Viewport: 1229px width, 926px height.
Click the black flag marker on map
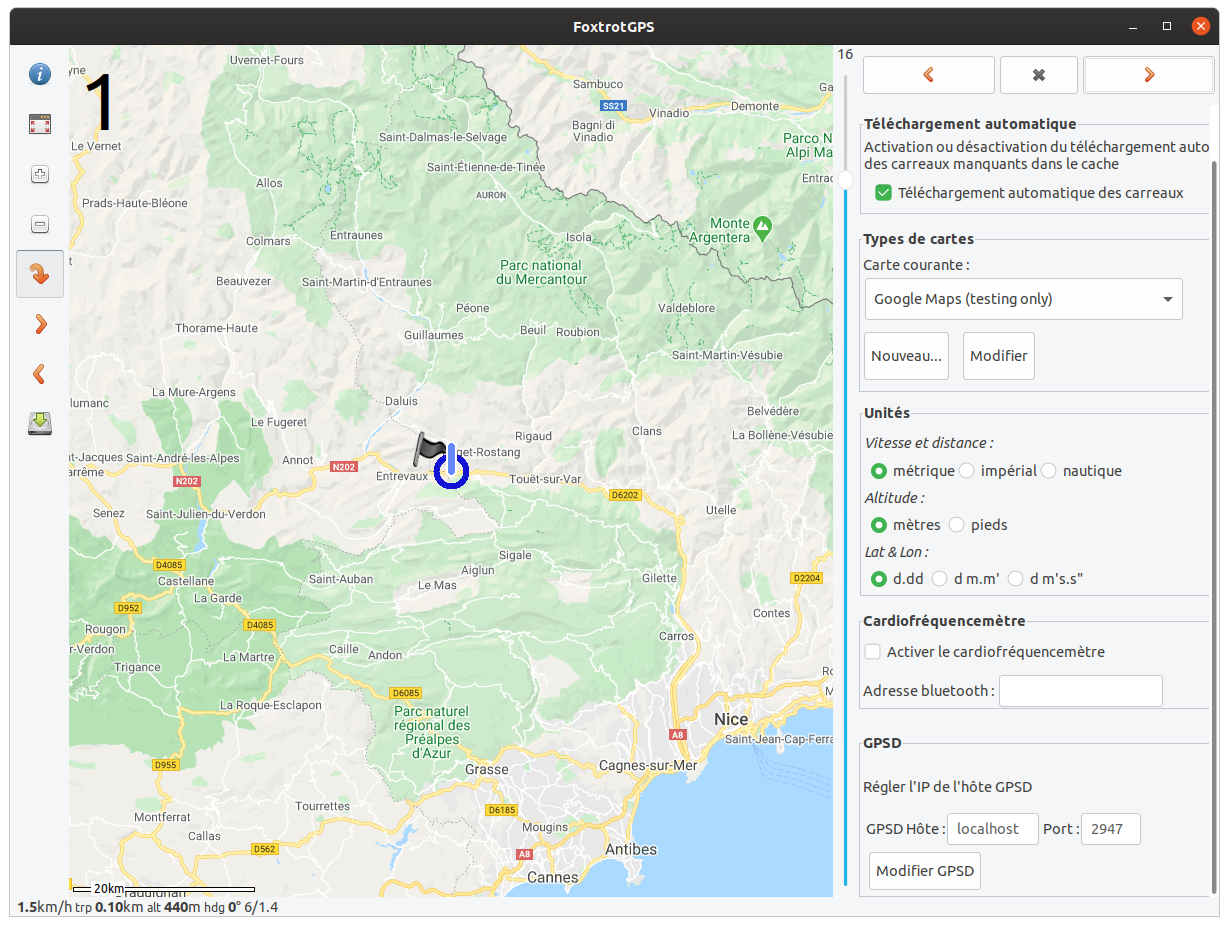[x=430, y=448]
